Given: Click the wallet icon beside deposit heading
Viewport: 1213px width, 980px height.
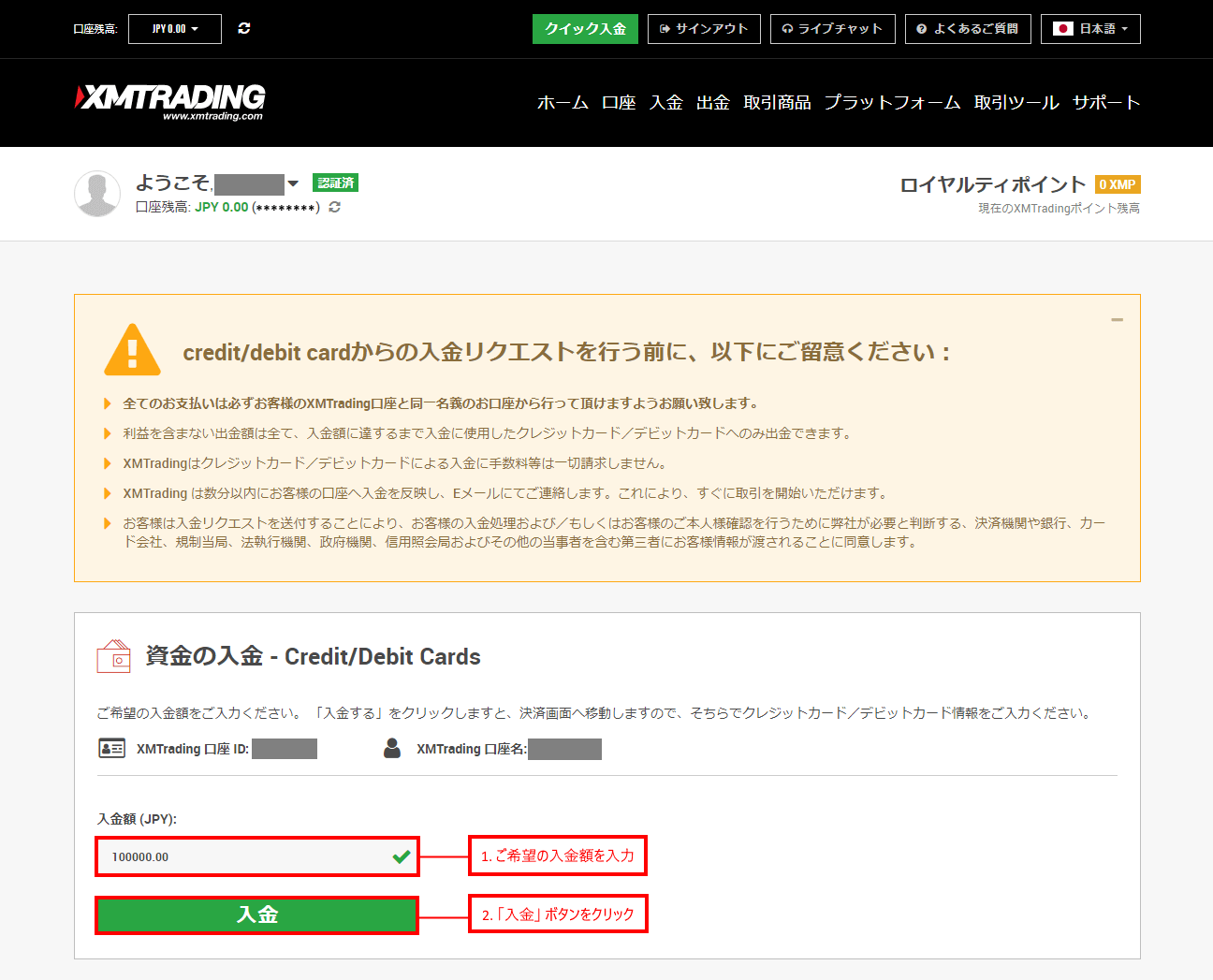Looking at the screenshot, I should (114, 657).
